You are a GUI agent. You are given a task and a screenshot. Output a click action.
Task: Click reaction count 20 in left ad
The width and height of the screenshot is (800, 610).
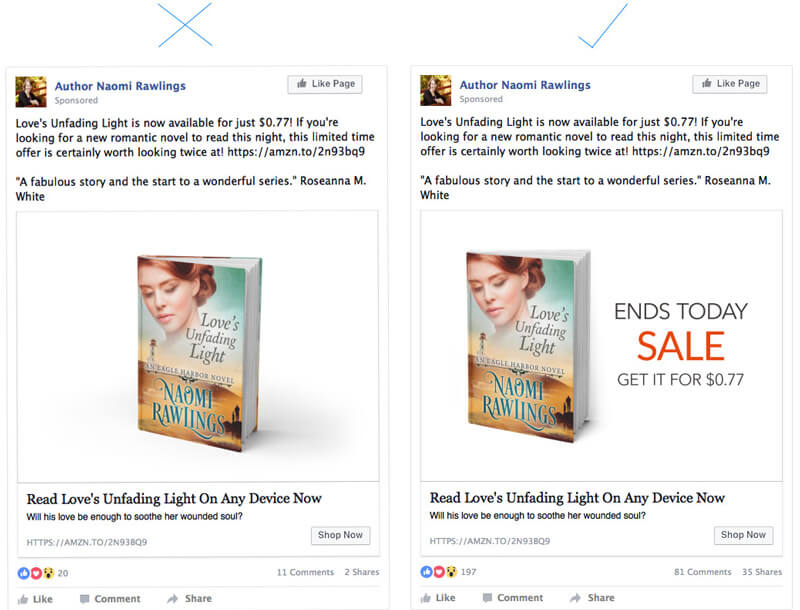[63, 573]
